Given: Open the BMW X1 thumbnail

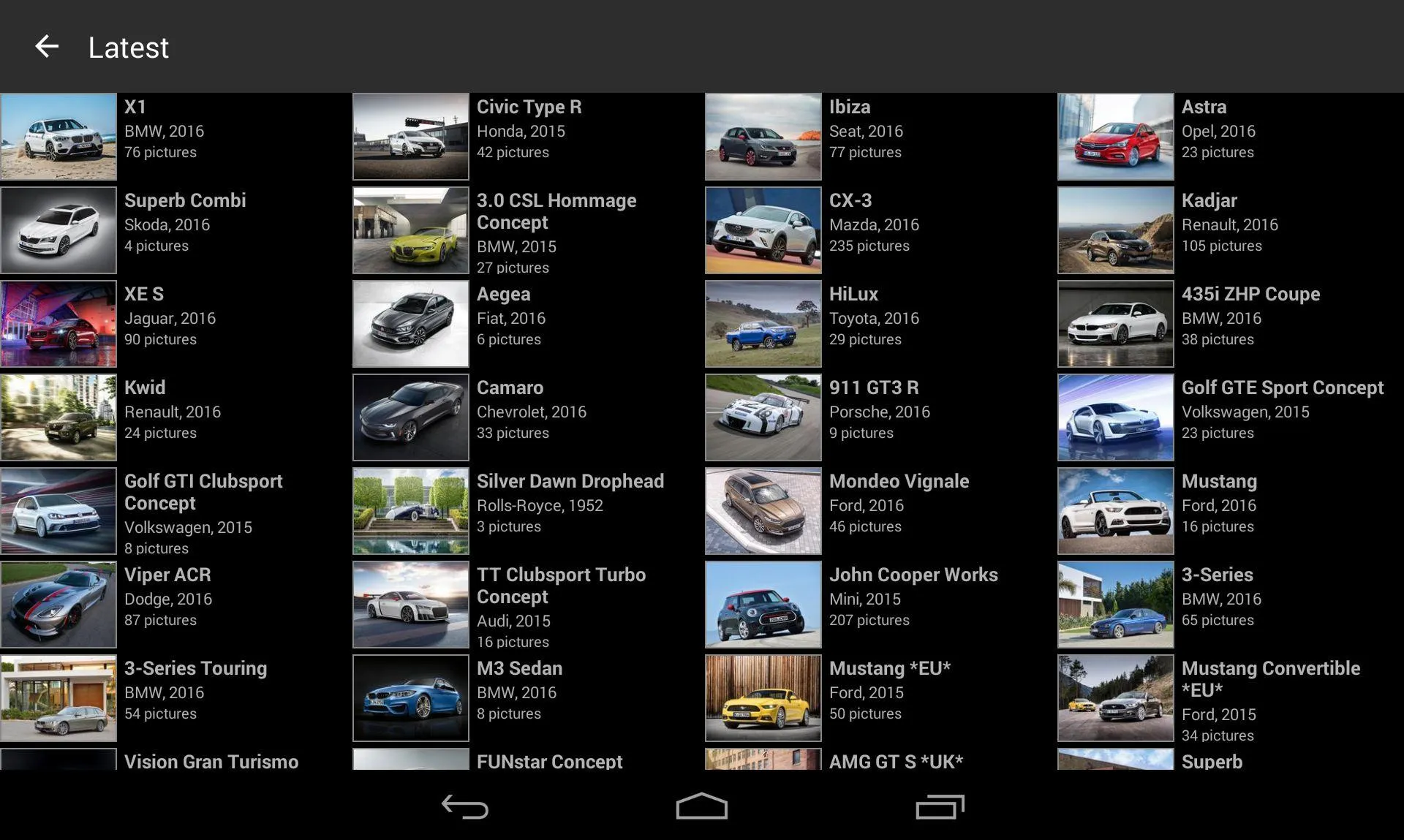Looking at the screenshot, I should click(x=58, y=137).
